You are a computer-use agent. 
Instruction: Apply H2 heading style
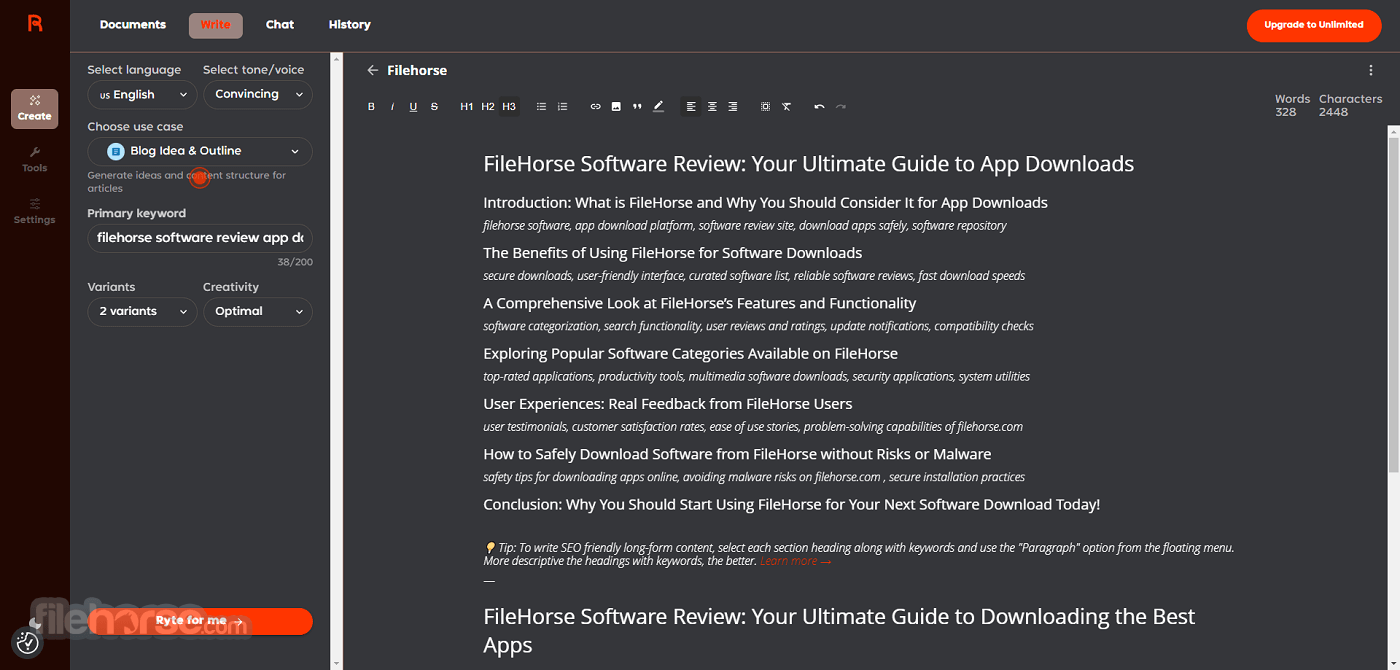click(x=488, y=107)
